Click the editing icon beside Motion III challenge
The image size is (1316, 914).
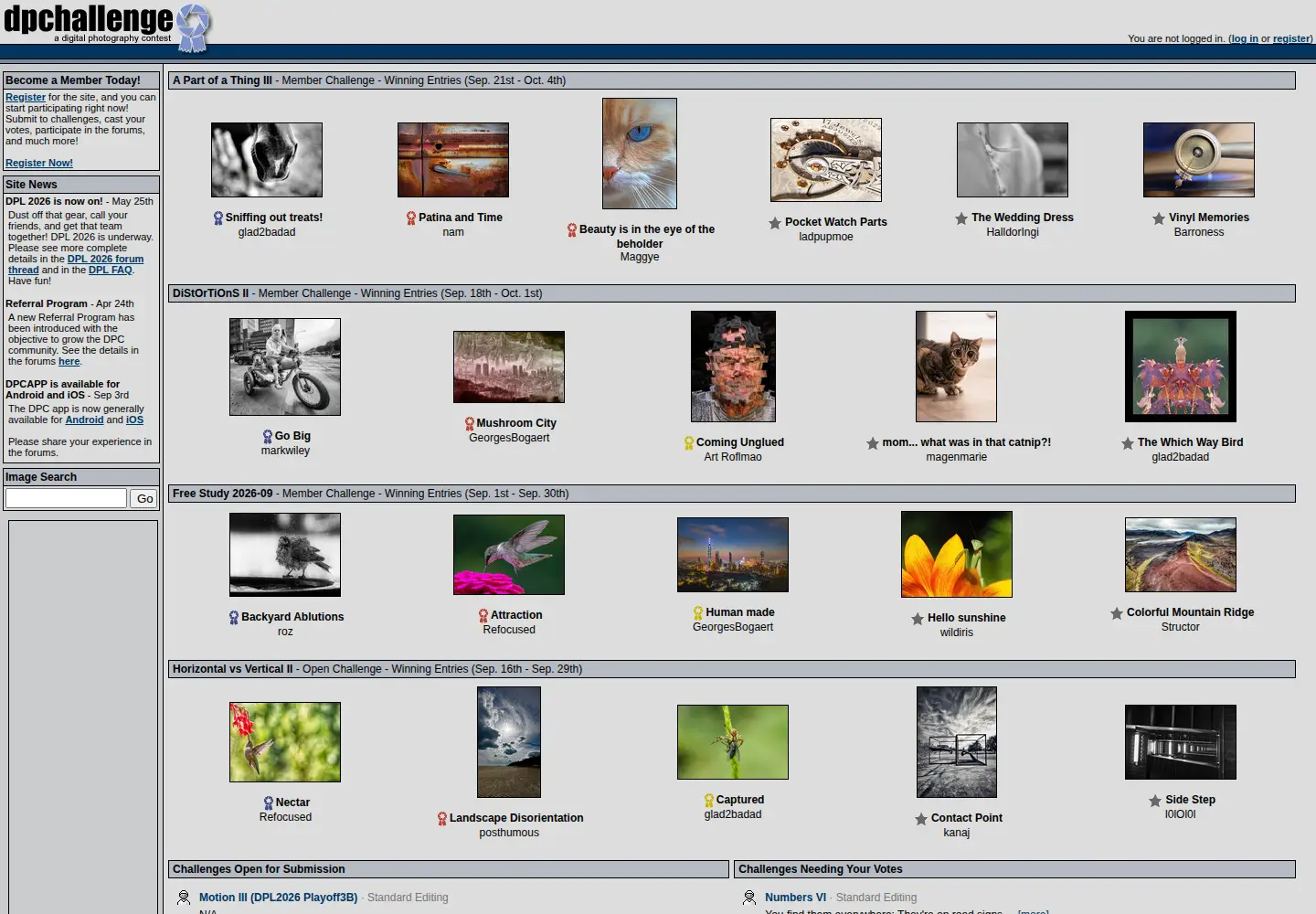tap(184, 898)
